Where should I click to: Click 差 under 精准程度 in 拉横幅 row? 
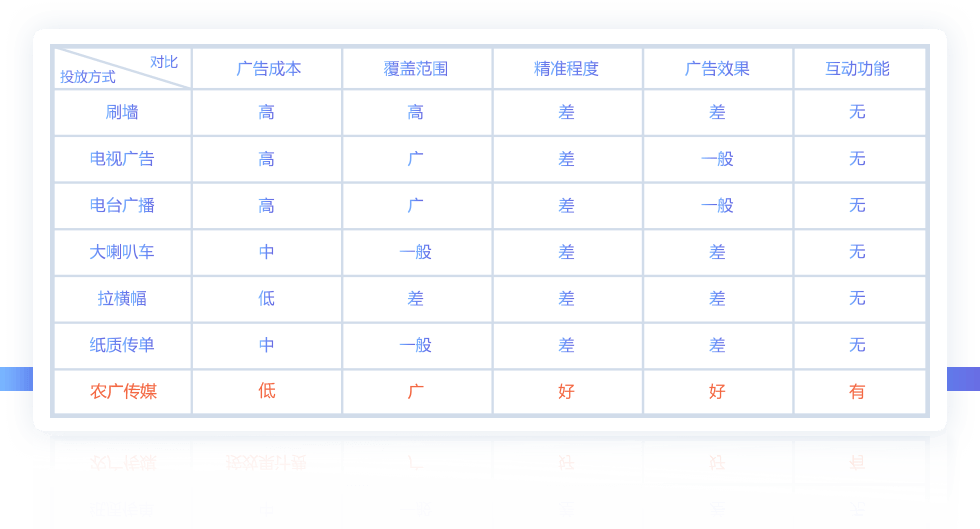click(566, 298)
